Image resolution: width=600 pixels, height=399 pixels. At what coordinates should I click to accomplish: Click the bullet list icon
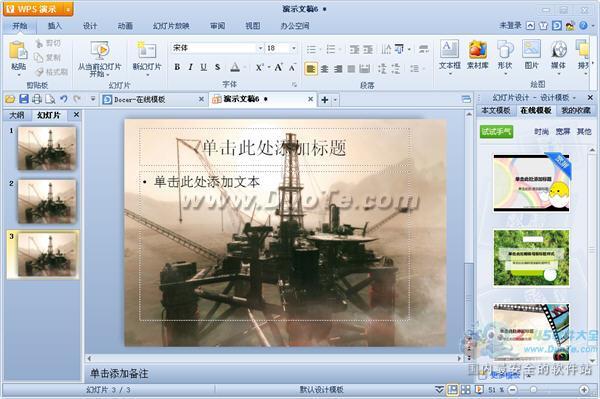pyautogui.click(x=312, y=49)
